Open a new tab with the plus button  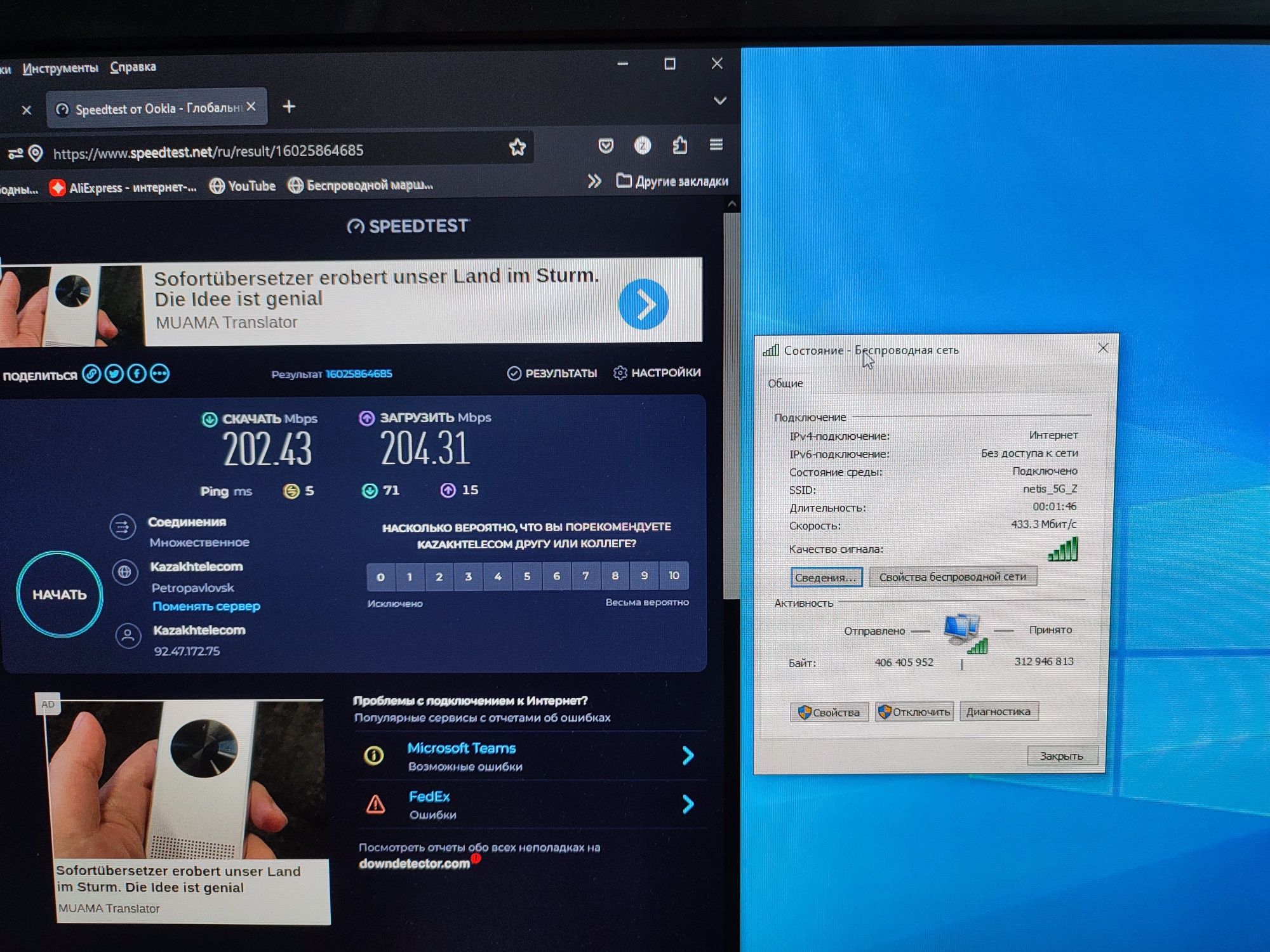[x=289, y=107]
